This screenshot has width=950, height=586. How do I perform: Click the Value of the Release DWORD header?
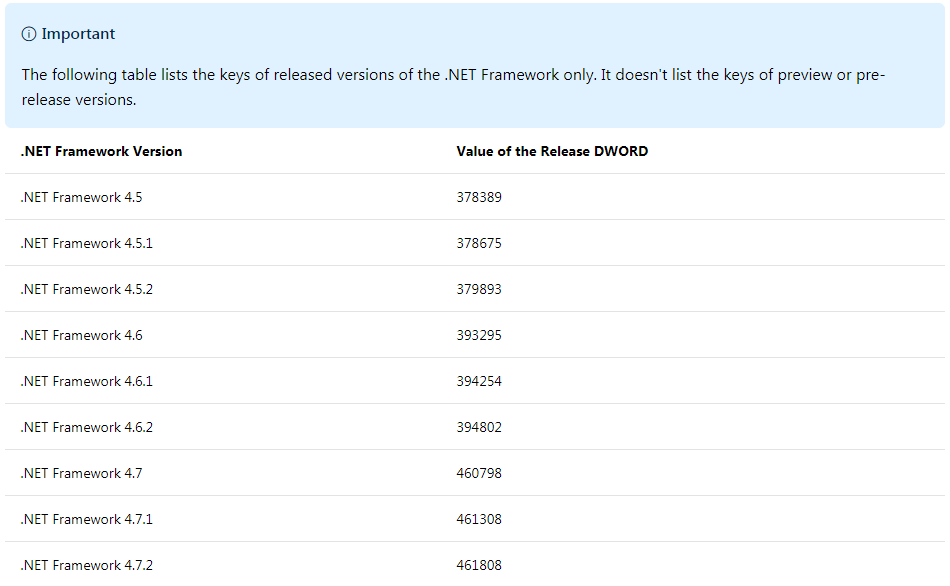[552, 151]
